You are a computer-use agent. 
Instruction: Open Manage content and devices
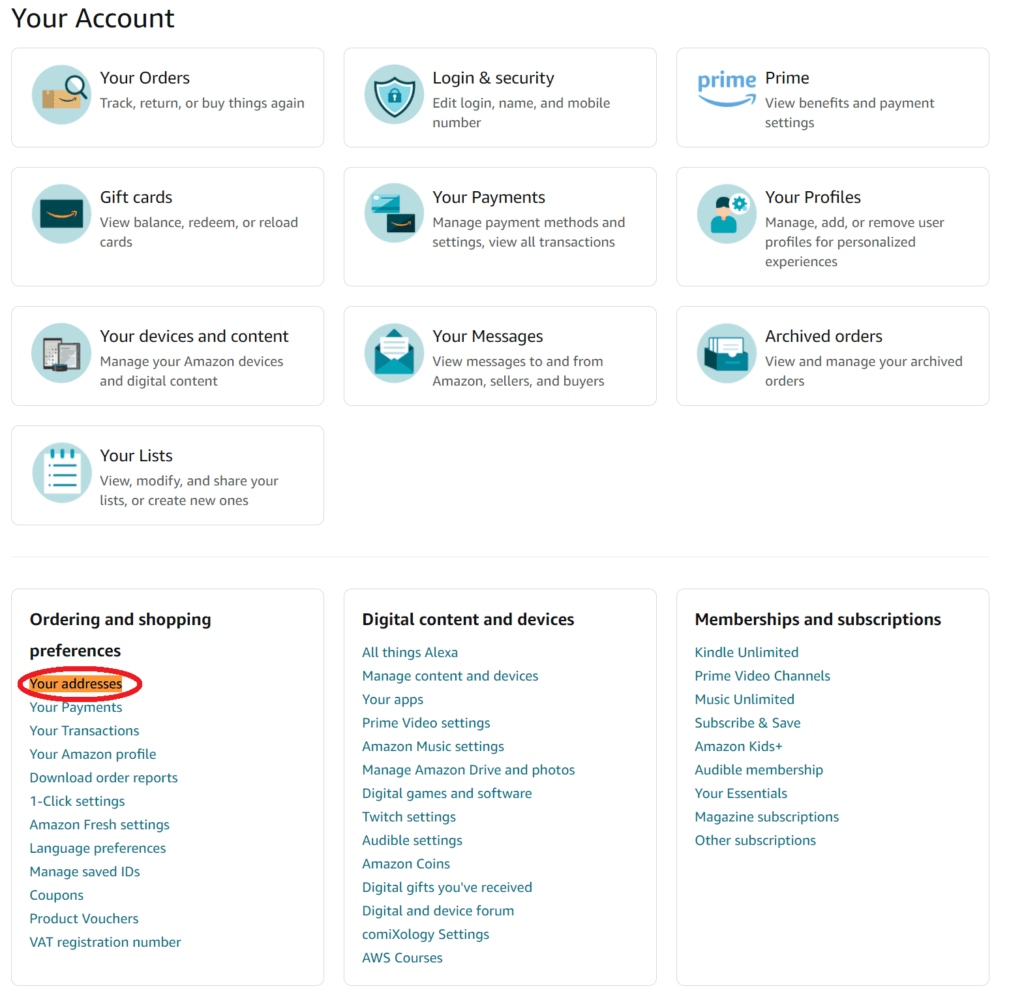pyautogui.click(x=450, y=676)
